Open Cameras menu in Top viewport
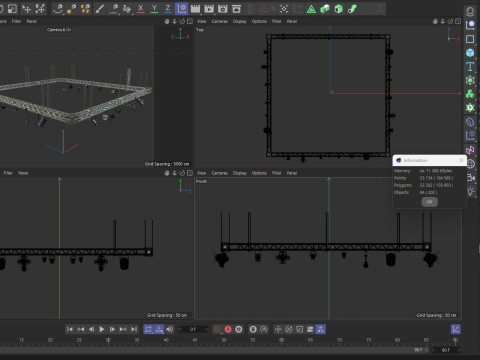 click(220, 21)
